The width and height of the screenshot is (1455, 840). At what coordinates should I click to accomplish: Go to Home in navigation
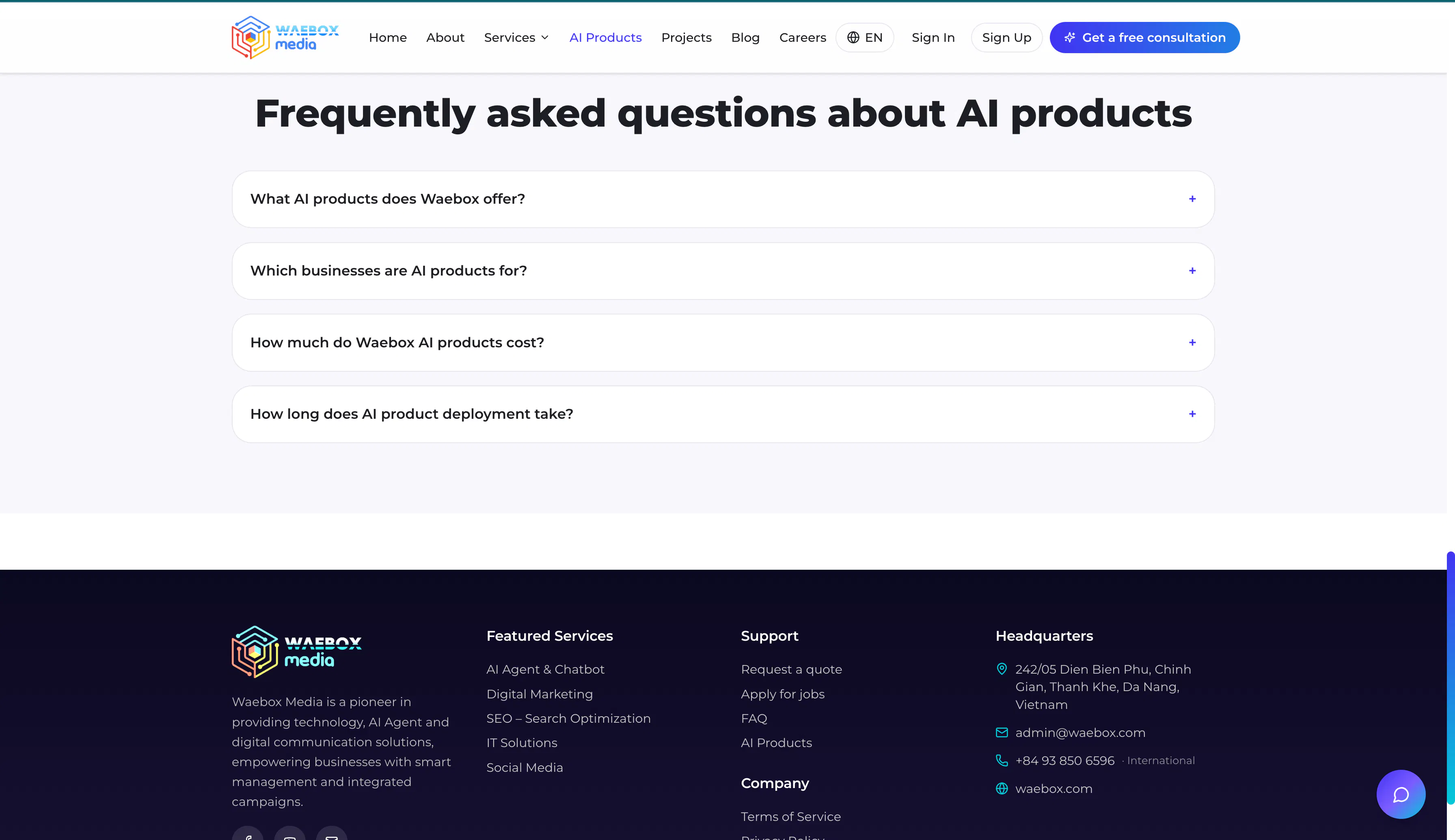388,37
